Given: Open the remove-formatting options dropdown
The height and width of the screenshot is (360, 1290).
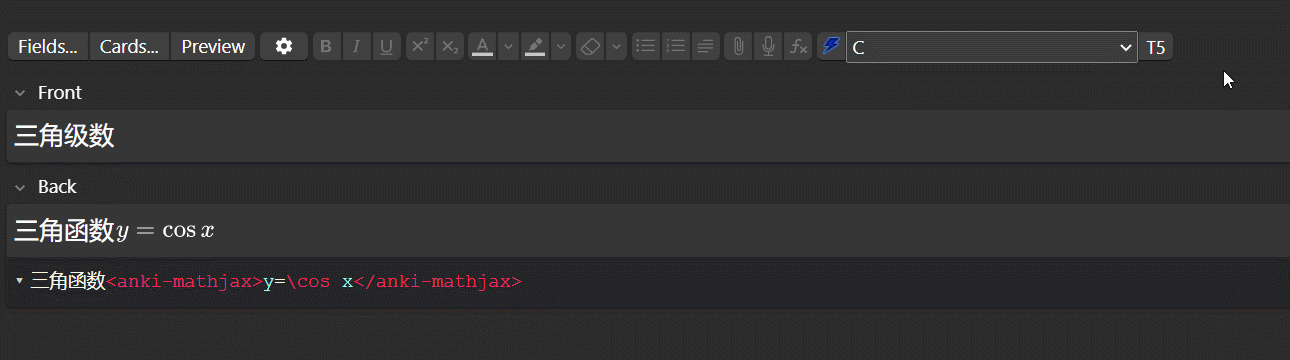Looking at the screenshot, I should click(616, 46).
